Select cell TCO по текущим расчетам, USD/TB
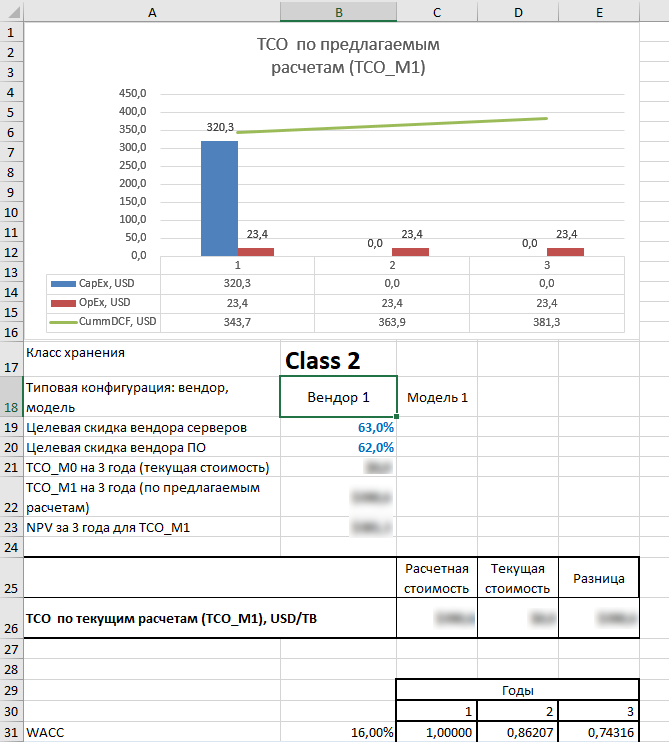669x742 pixels. point(210,618)
